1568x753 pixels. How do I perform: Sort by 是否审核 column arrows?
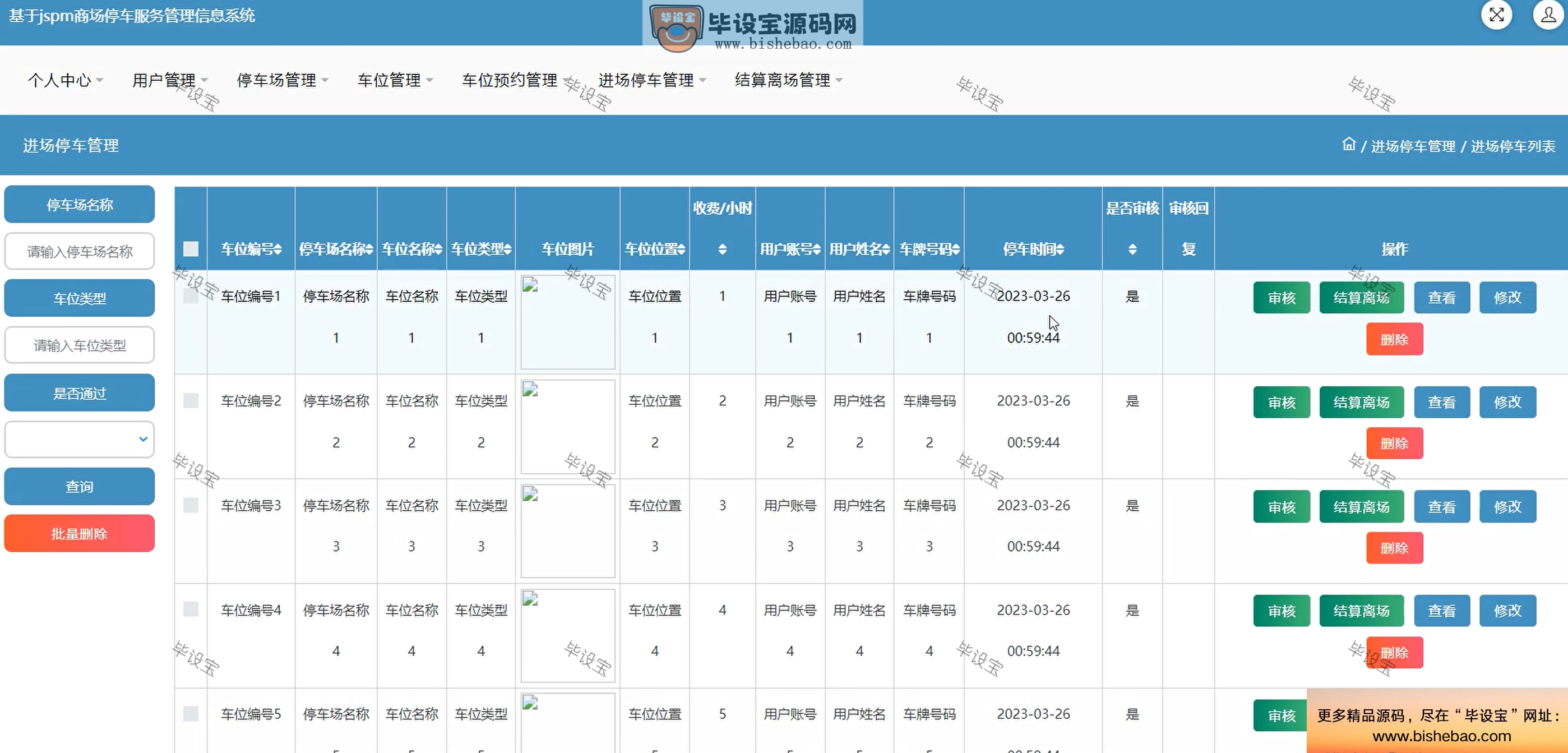(x=1132, y=249)
